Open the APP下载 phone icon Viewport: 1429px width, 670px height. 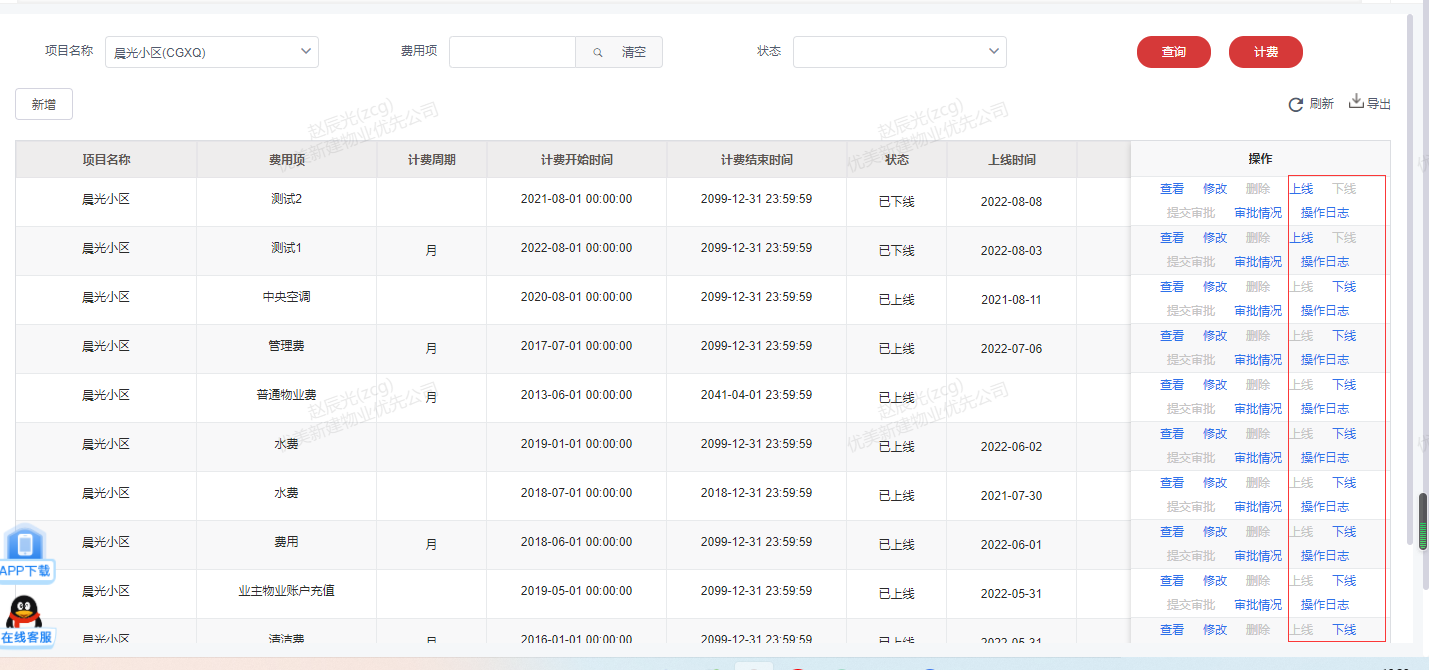tap(24, 545)
